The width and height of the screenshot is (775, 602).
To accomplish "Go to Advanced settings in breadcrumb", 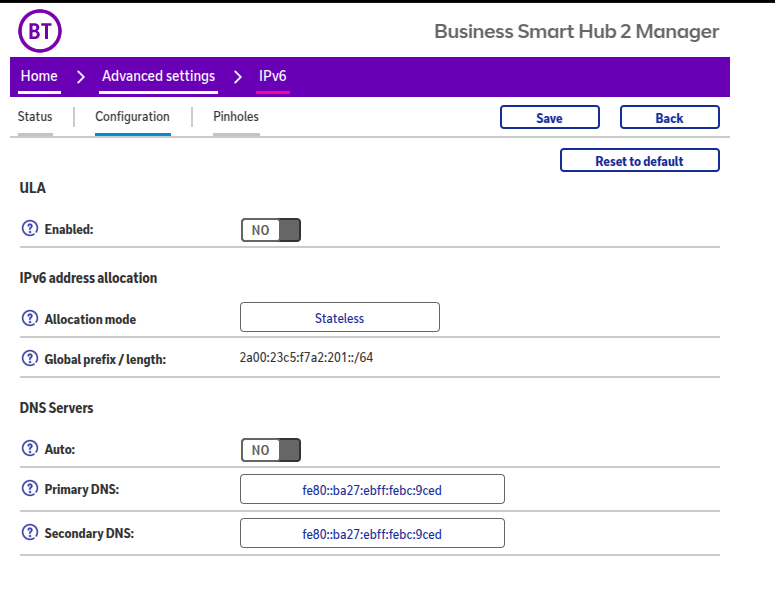I will pyautogui.click(x=158, y=76).
